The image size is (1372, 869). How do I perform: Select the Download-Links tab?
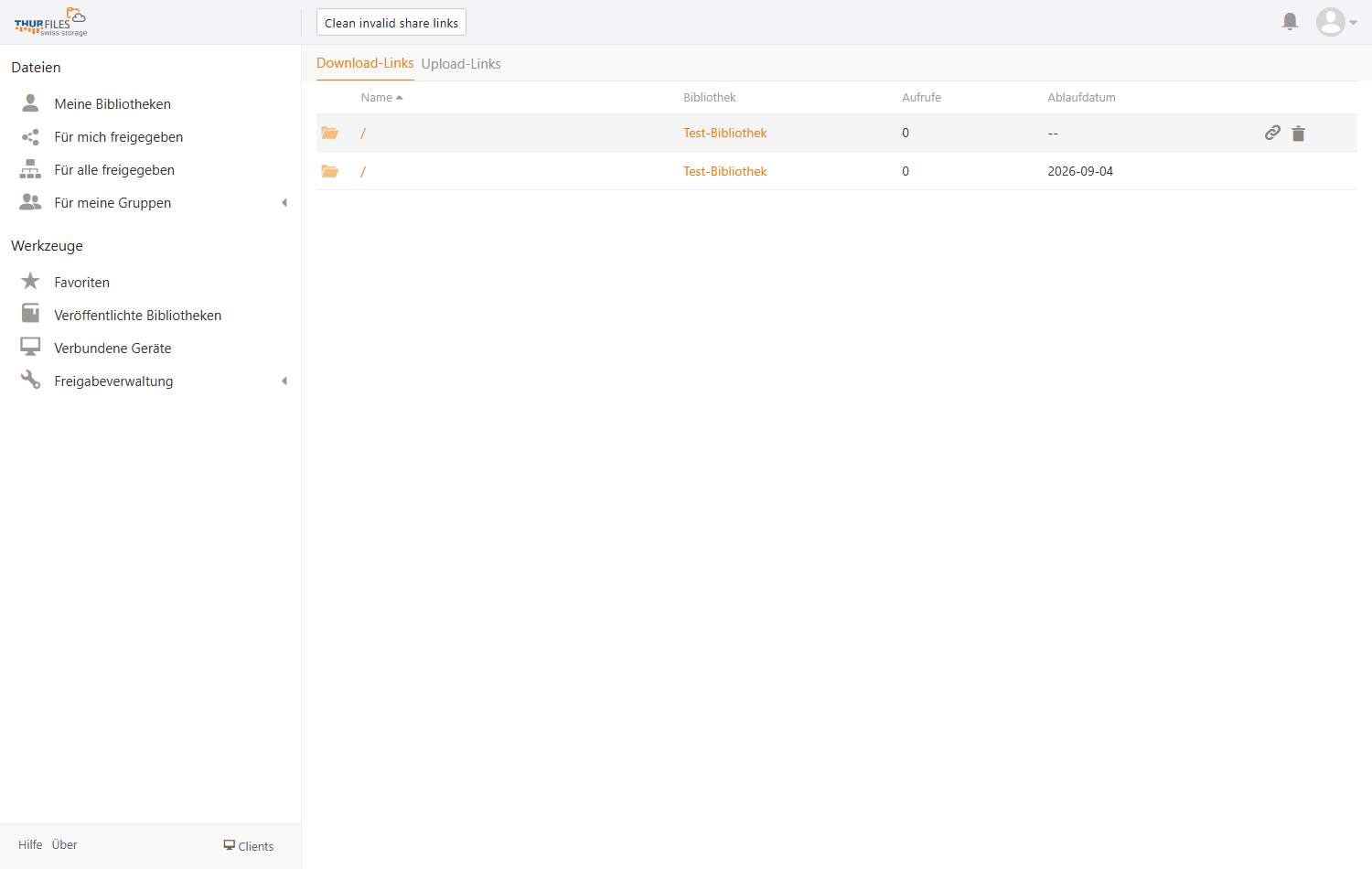point(365,63)
